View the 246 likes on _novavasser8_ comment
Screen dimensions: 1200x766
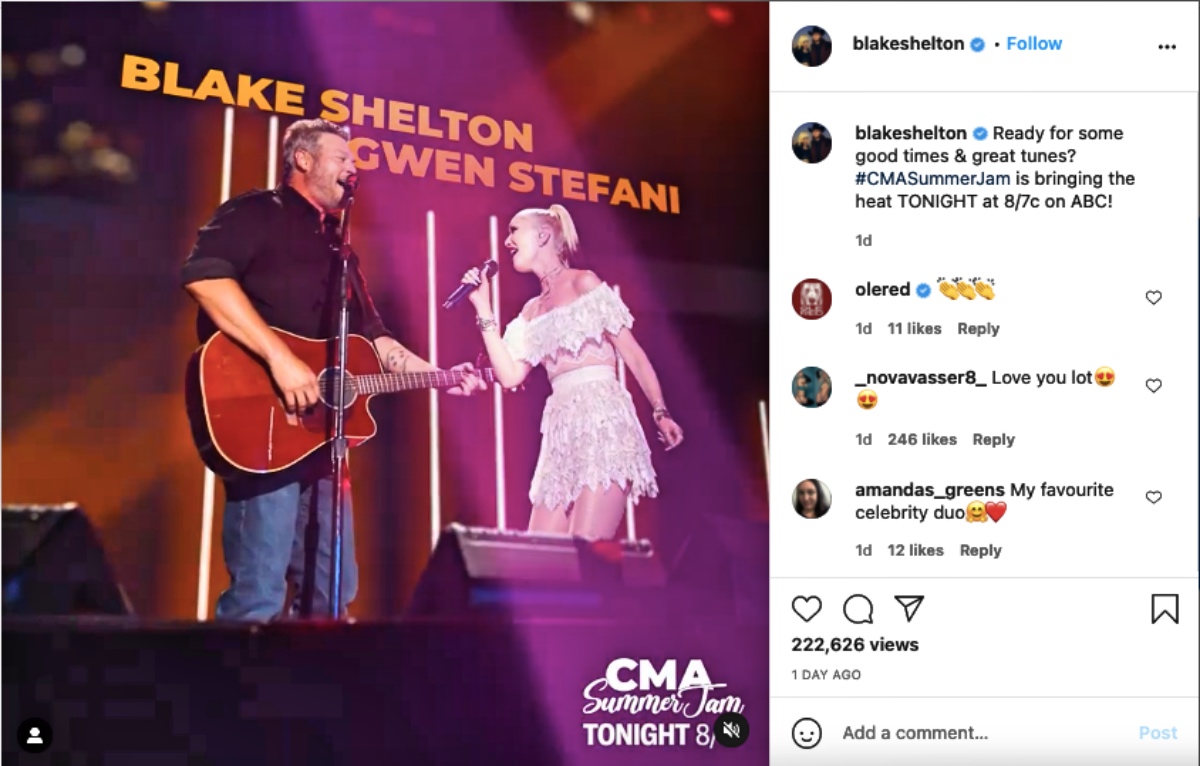(x=922, y=440)
